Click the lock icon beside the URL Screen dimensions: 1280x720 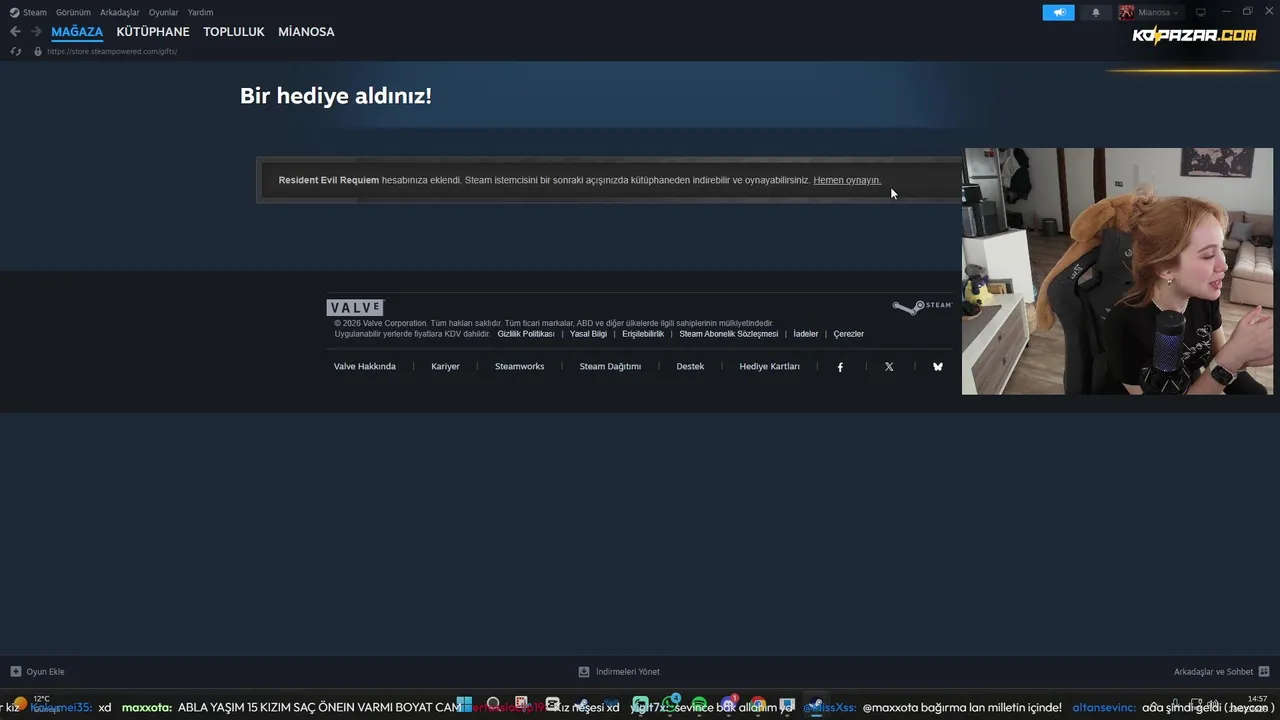click(38, 51)
